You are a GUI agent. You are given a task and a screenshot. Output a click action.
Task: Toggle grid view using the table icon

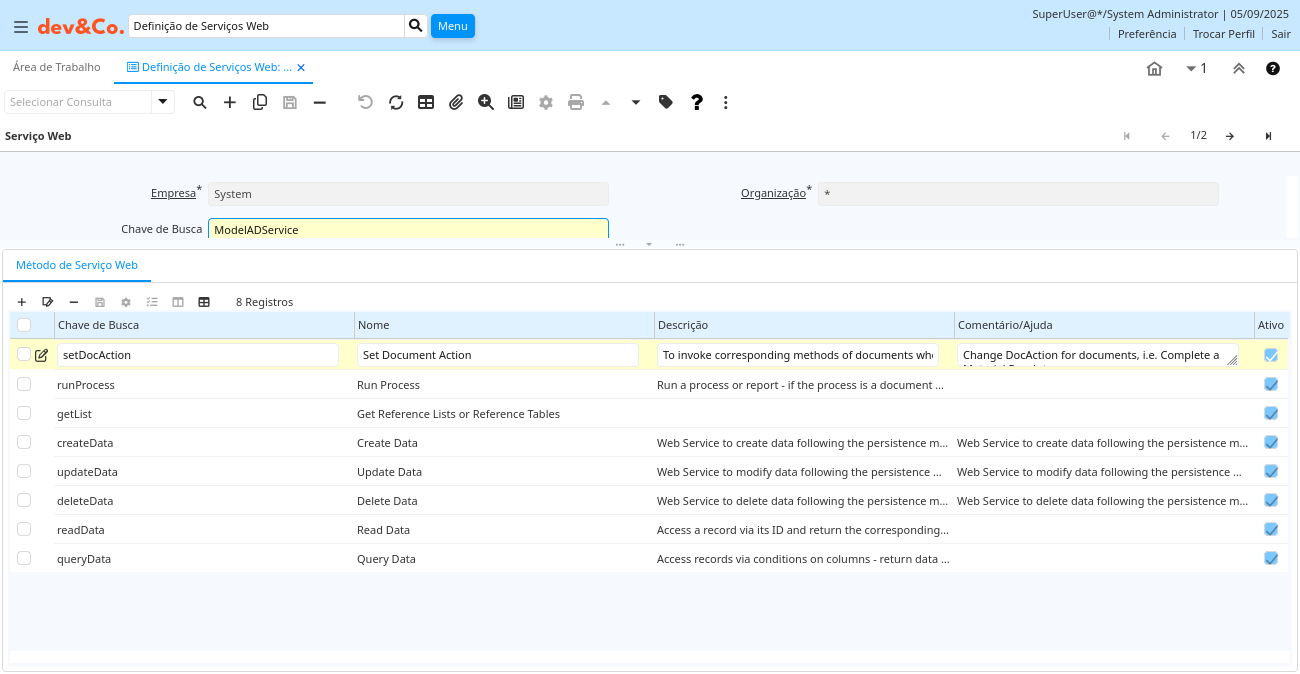(x=426, y=102)
